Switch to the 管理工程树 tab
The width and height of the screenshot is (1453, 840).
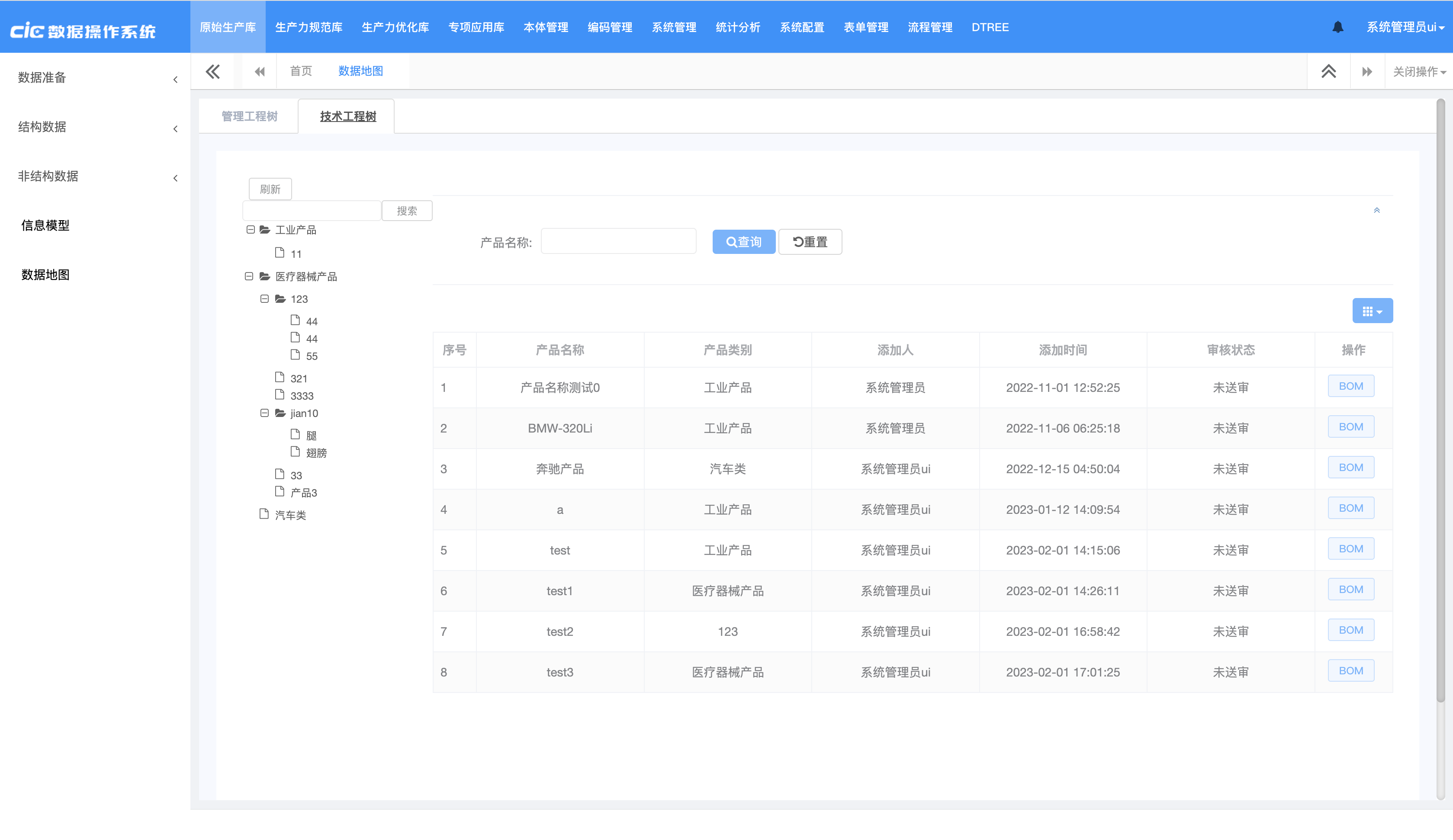point(249,116)
